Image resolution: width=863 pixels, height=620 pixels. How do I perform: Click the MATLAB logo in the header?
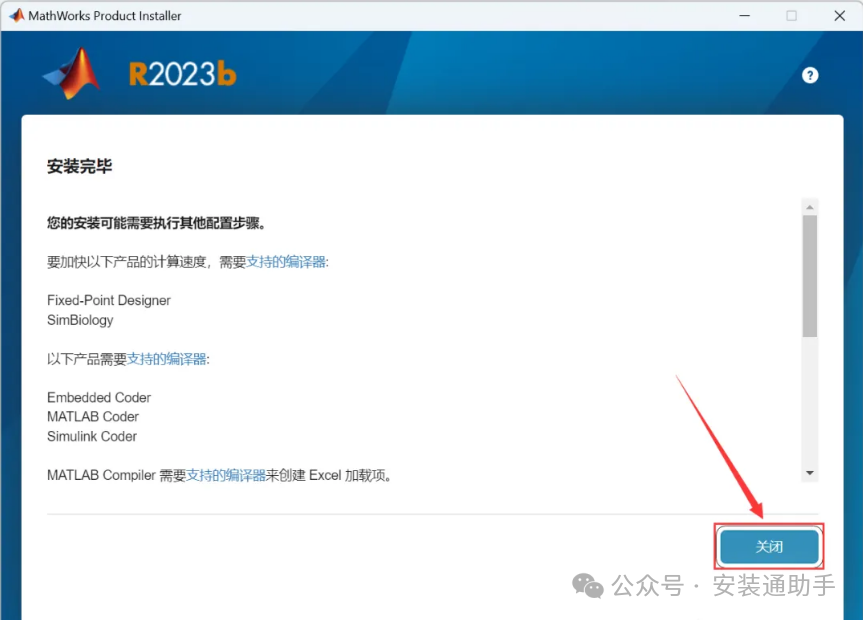pos(72,73)
